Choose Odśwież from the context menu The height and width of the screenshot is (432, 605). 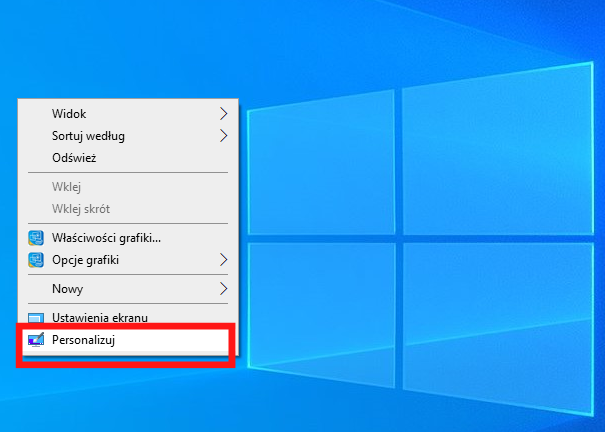(x=128, y=158)
